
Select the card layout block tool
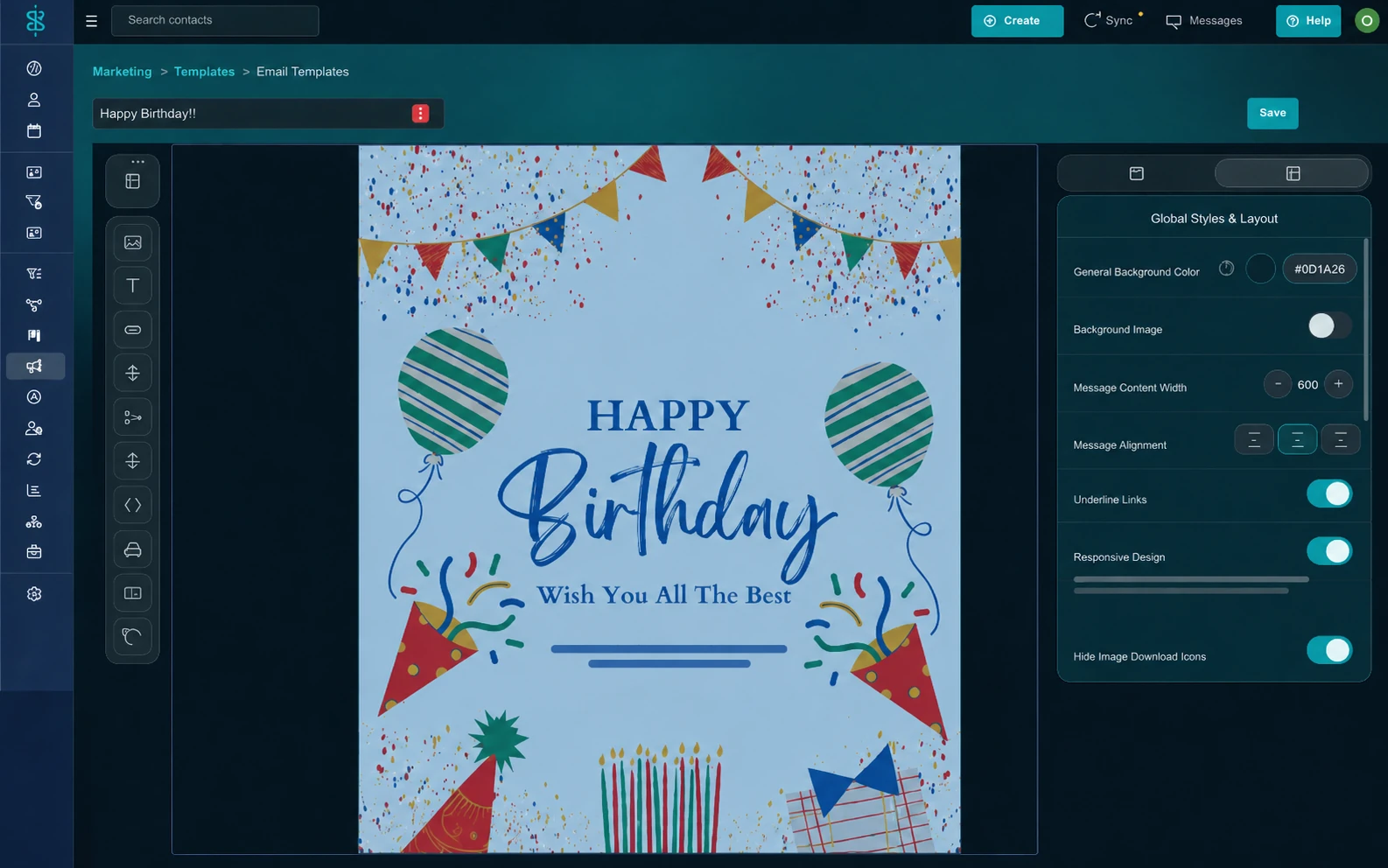tap(133, 593)
